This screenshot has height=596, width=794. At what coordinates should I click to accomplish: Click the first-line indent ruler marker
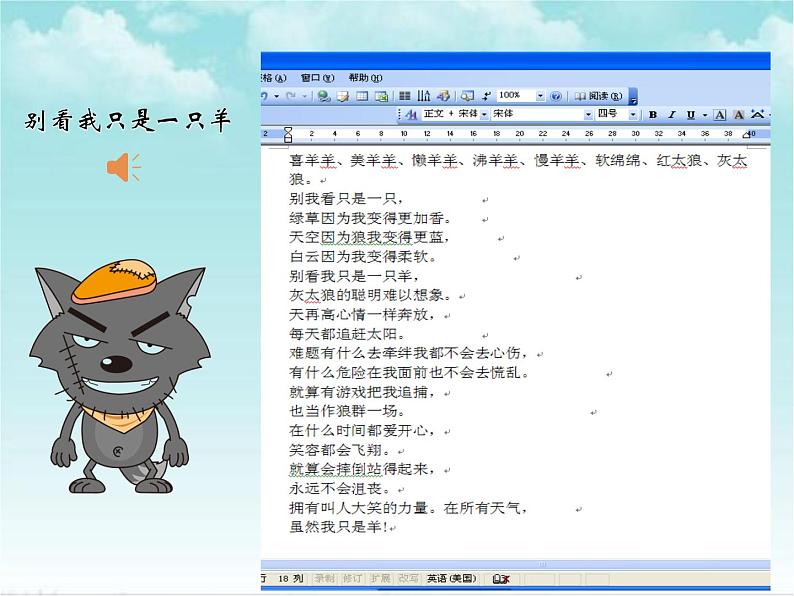click(x=288, y=130)
